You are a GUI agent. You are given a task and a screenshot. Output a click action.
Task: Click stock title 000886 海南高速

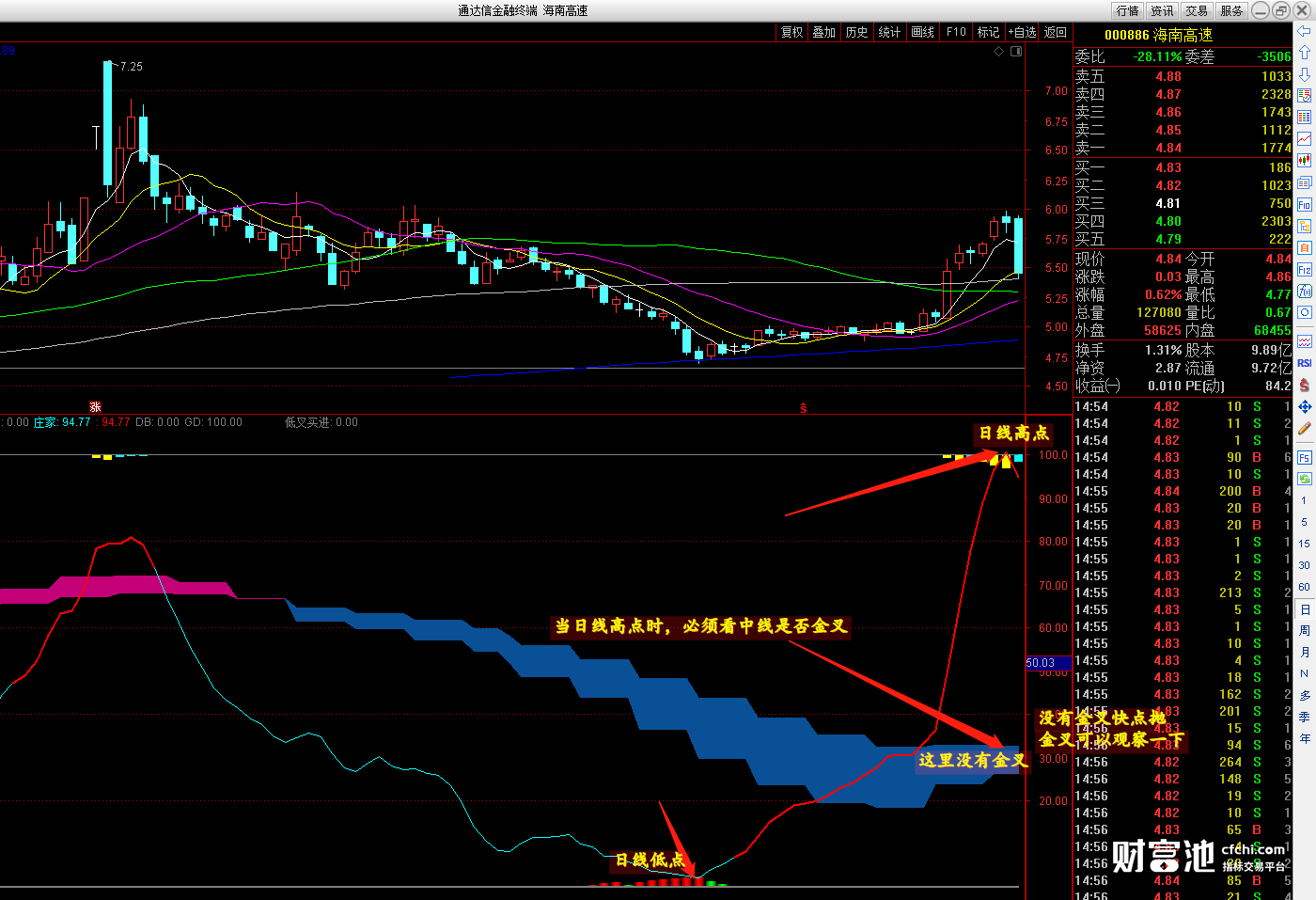pyautogui.click(x=1158, y=35)
